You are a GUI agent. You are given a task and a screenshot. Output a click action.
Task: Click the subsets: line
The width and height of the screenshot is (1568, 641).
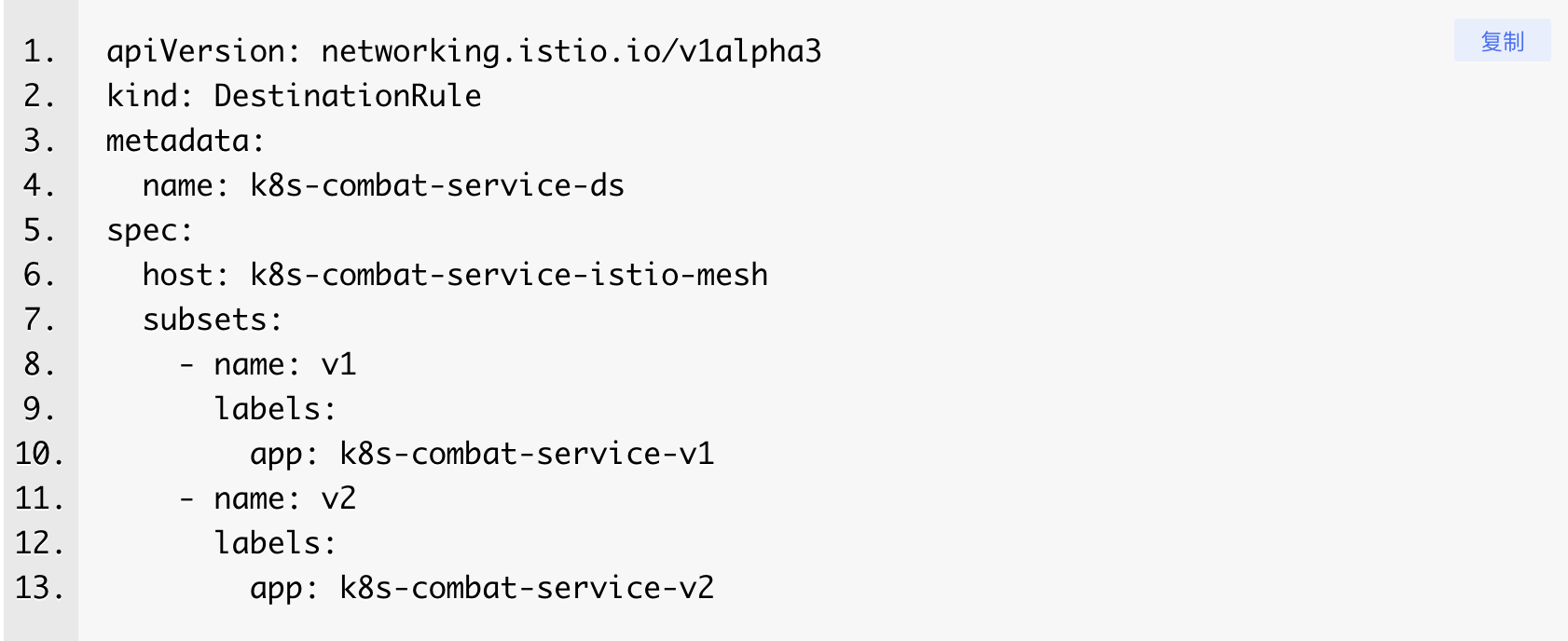pos(213,320)
